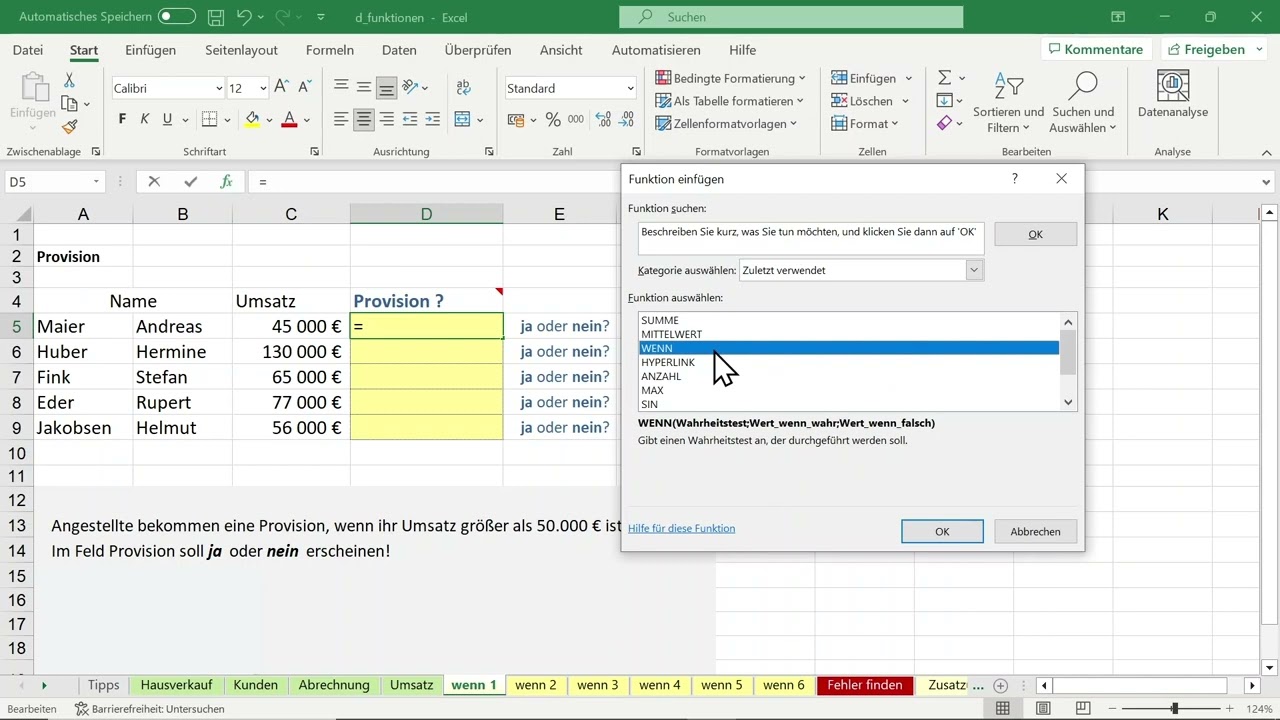Click the Cut scissors icon
Image resolution: width=1280 pixels, height=720 pixels.
click(69, 80)
